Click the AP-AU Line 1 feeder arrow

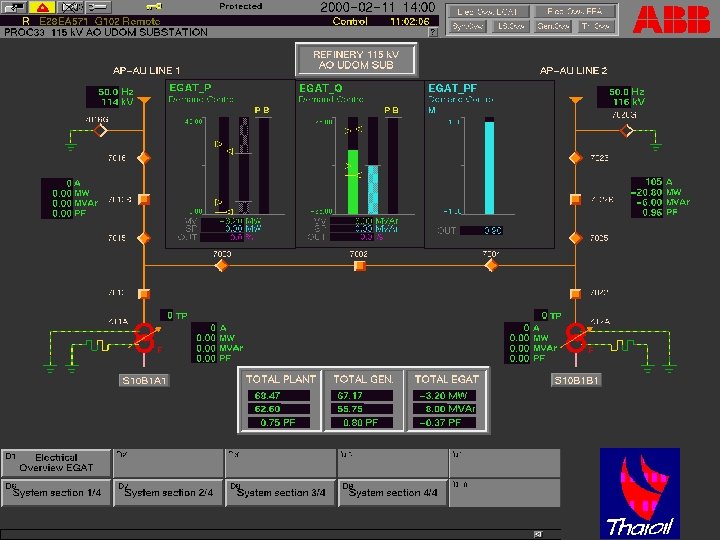point(144,101)
